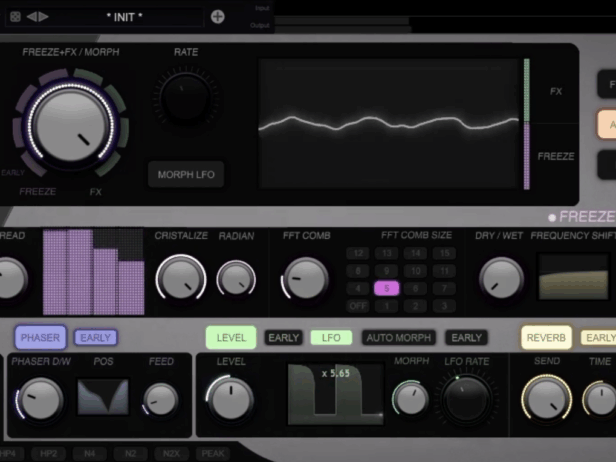Click the FREEZE indicator dot
Screen dimensions: 616x462
tap(552, 217)
